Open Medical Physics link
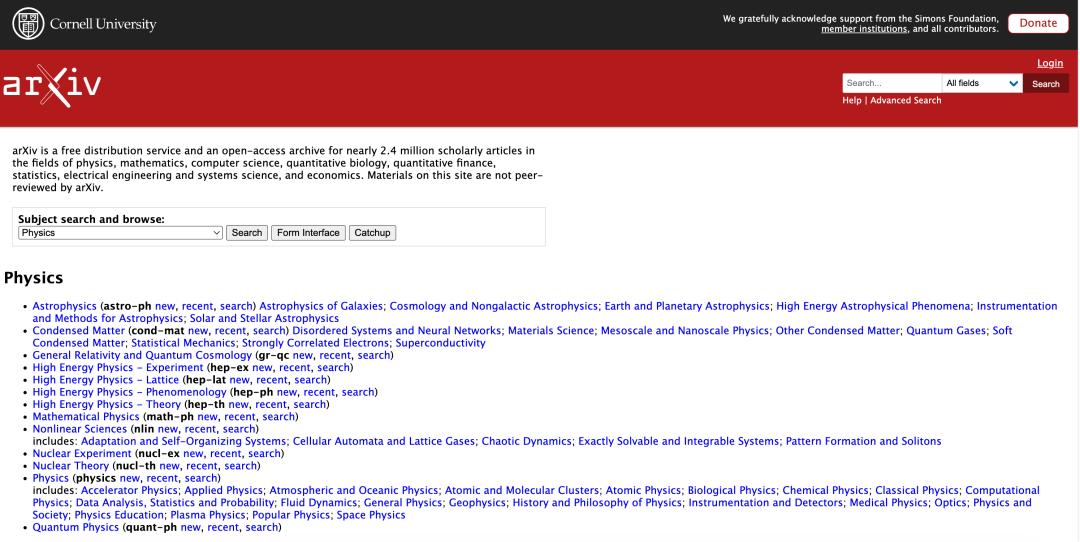Image resolution: width=1080 pixels, height=542 pixels. coord(889,503)
